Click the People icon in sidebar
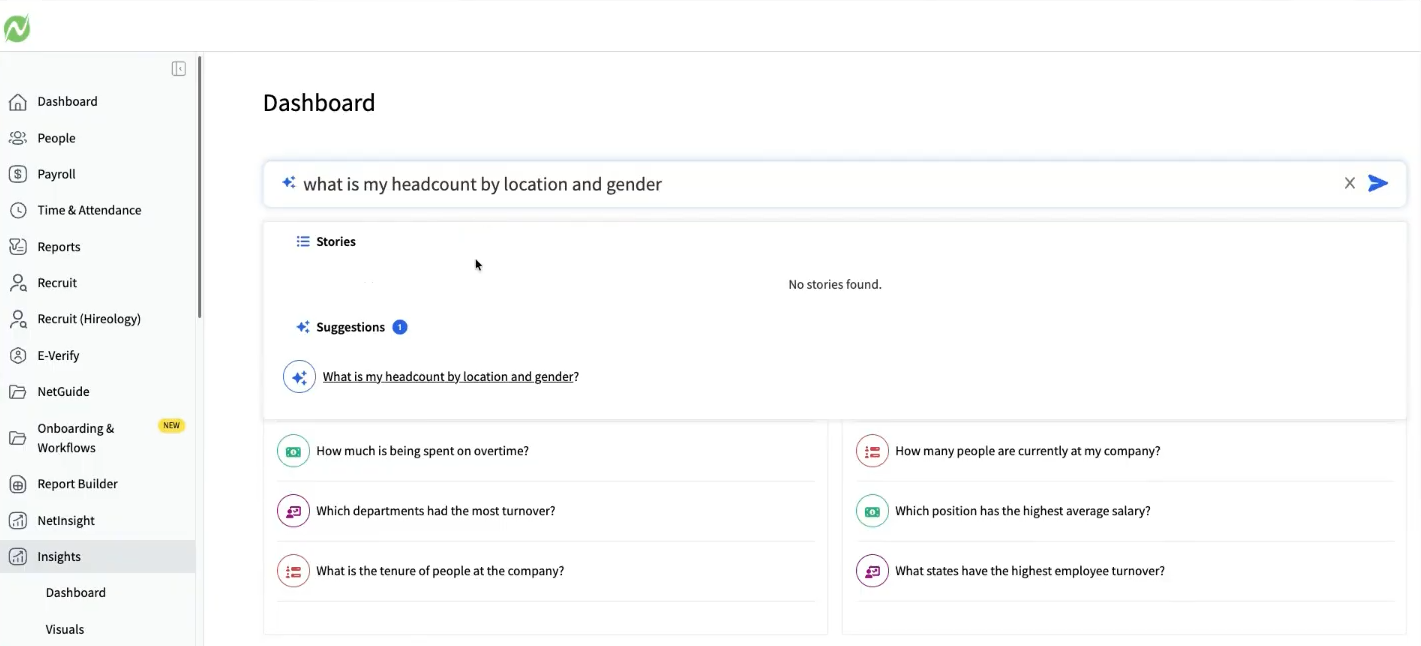 pyautogui.click(x=18, y=138)
